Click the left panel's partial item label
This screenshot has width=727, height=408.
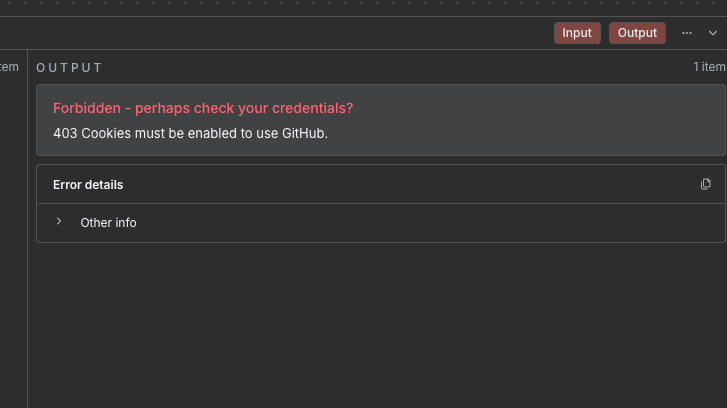pos(9,67)
